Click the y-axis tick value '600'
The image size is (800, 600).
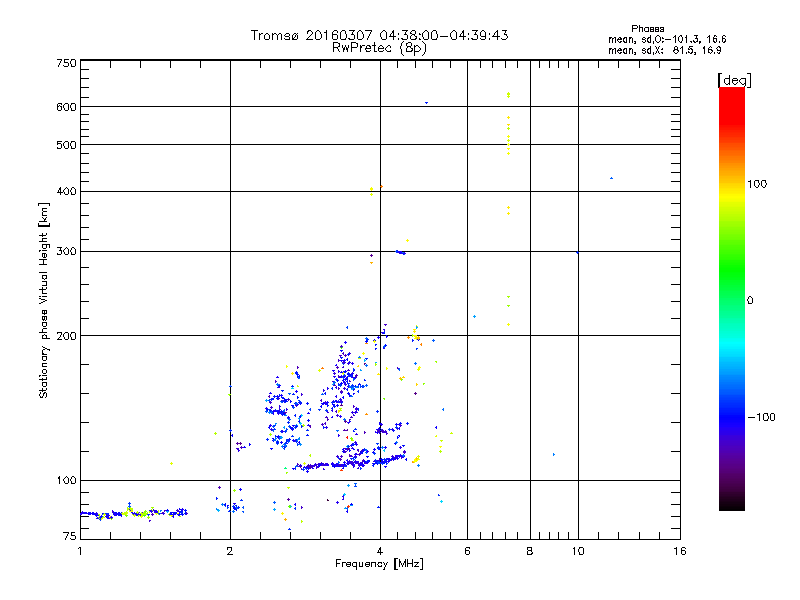coord(66,107)
